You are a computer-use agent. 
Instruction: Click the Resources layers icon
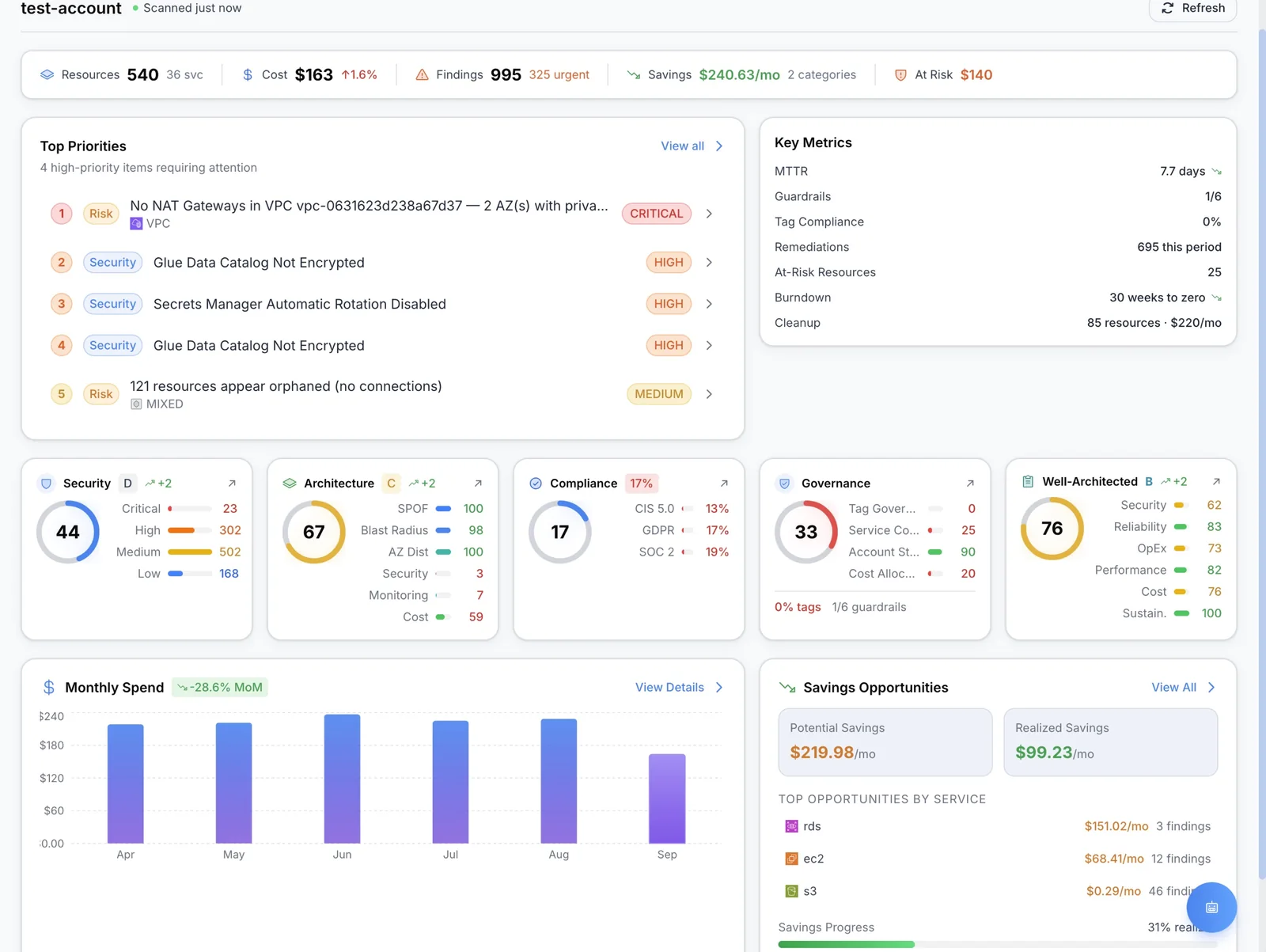[47, 74]
